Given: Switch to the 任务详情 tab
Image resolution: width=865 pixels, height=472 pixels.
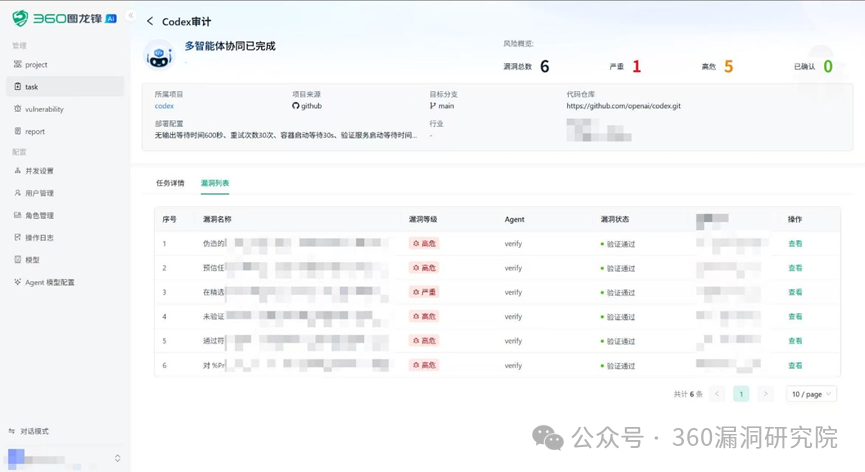Looking at the screenshot, I should 170,183.
